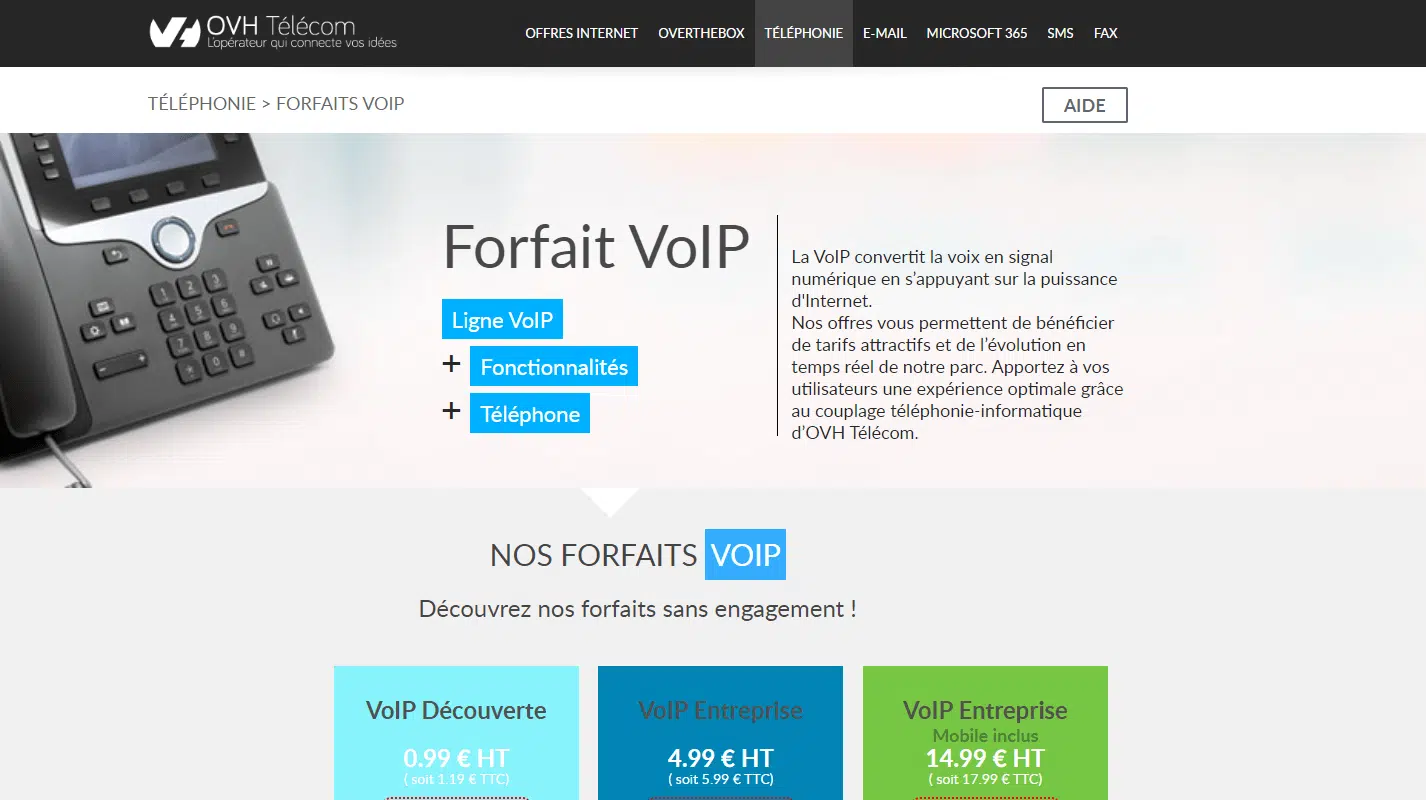Viewport: 1426px width, 800px height.
Task: Go to the E-mail section
Action: click(x=885, y=33)
